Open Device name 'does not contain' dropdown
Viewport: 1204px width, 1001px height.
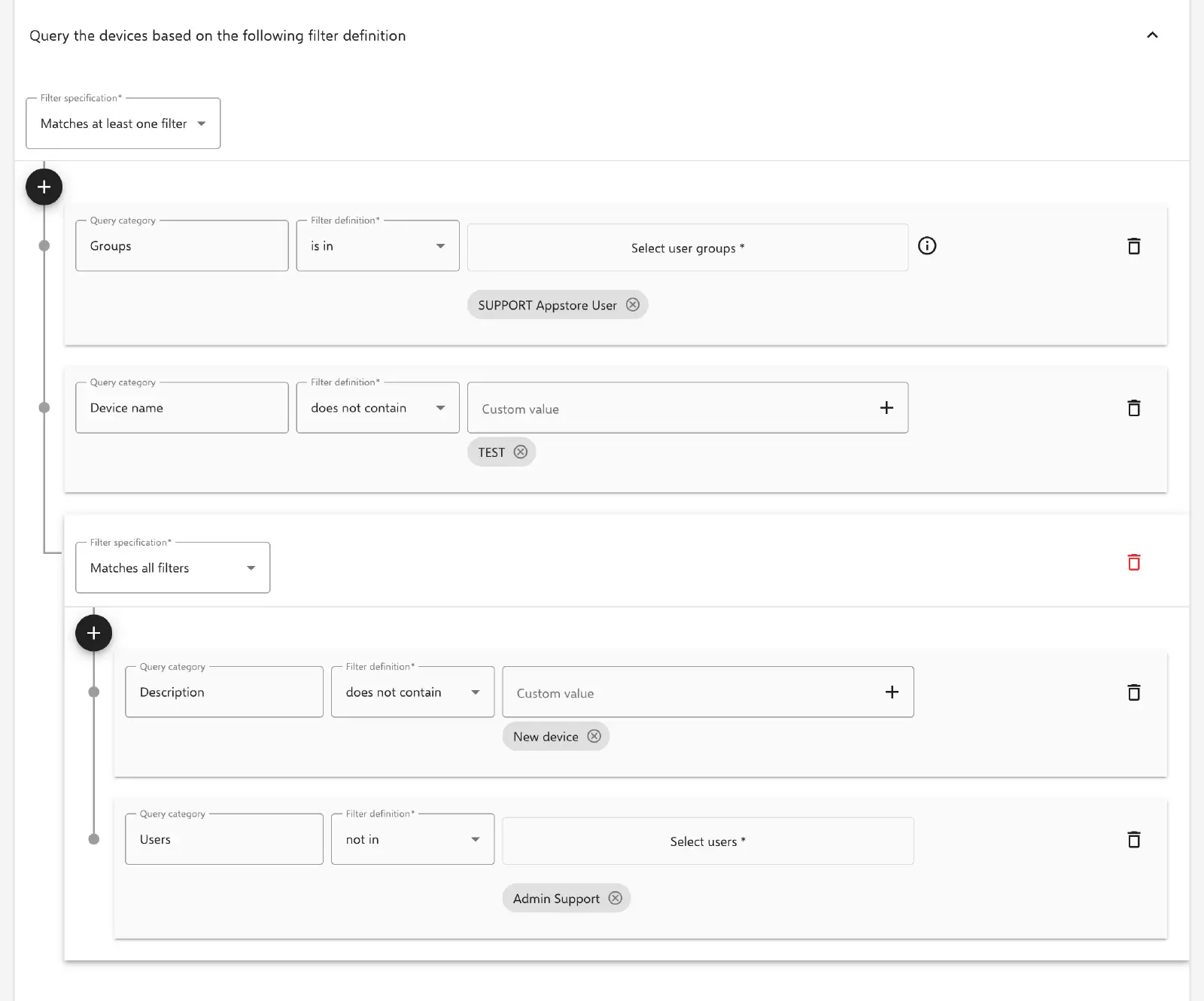click(378, 408)
